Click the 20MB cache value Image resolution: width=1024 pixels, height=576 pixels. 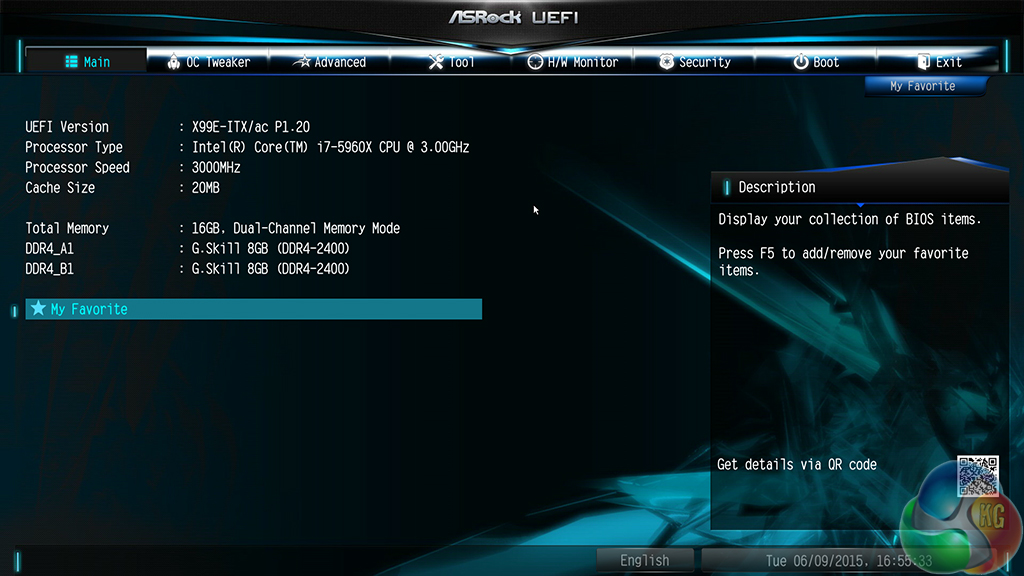click(x=206, y=187)
